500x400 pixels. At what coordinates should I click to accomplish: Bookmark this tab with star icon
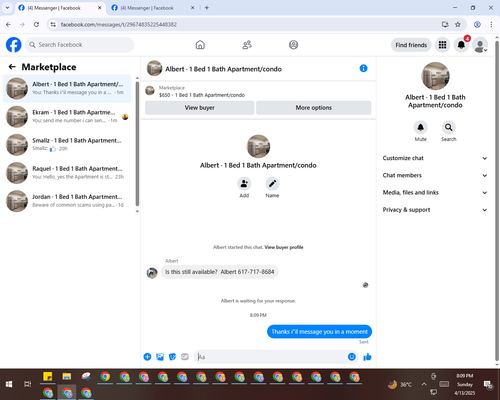click(458, 24)
